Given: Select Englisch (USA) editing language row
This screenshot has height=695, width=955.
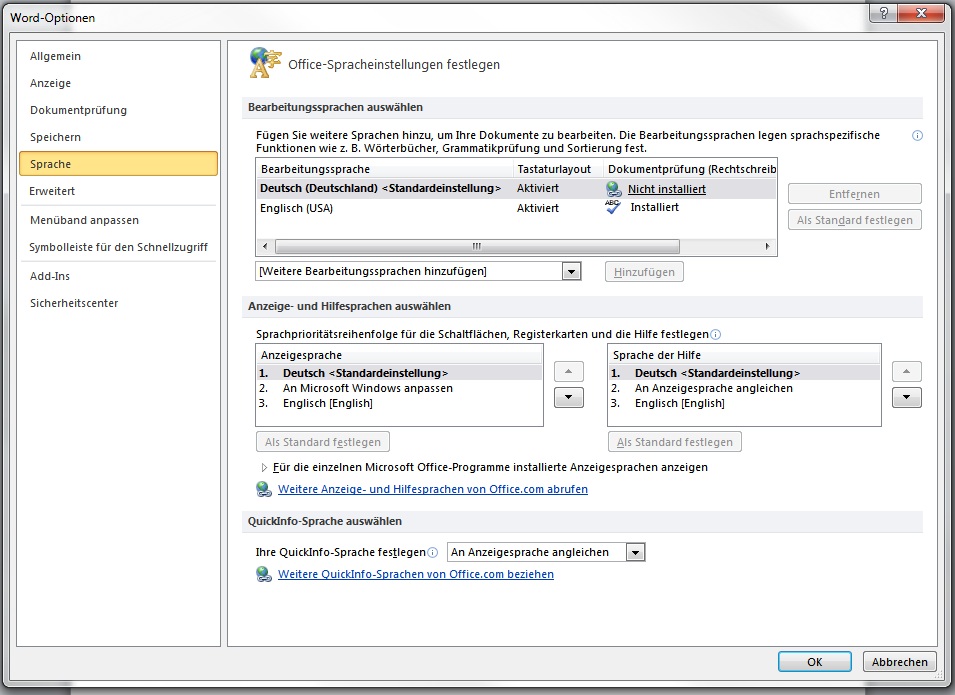Looking at the screenshot, I should click(516, 208).
